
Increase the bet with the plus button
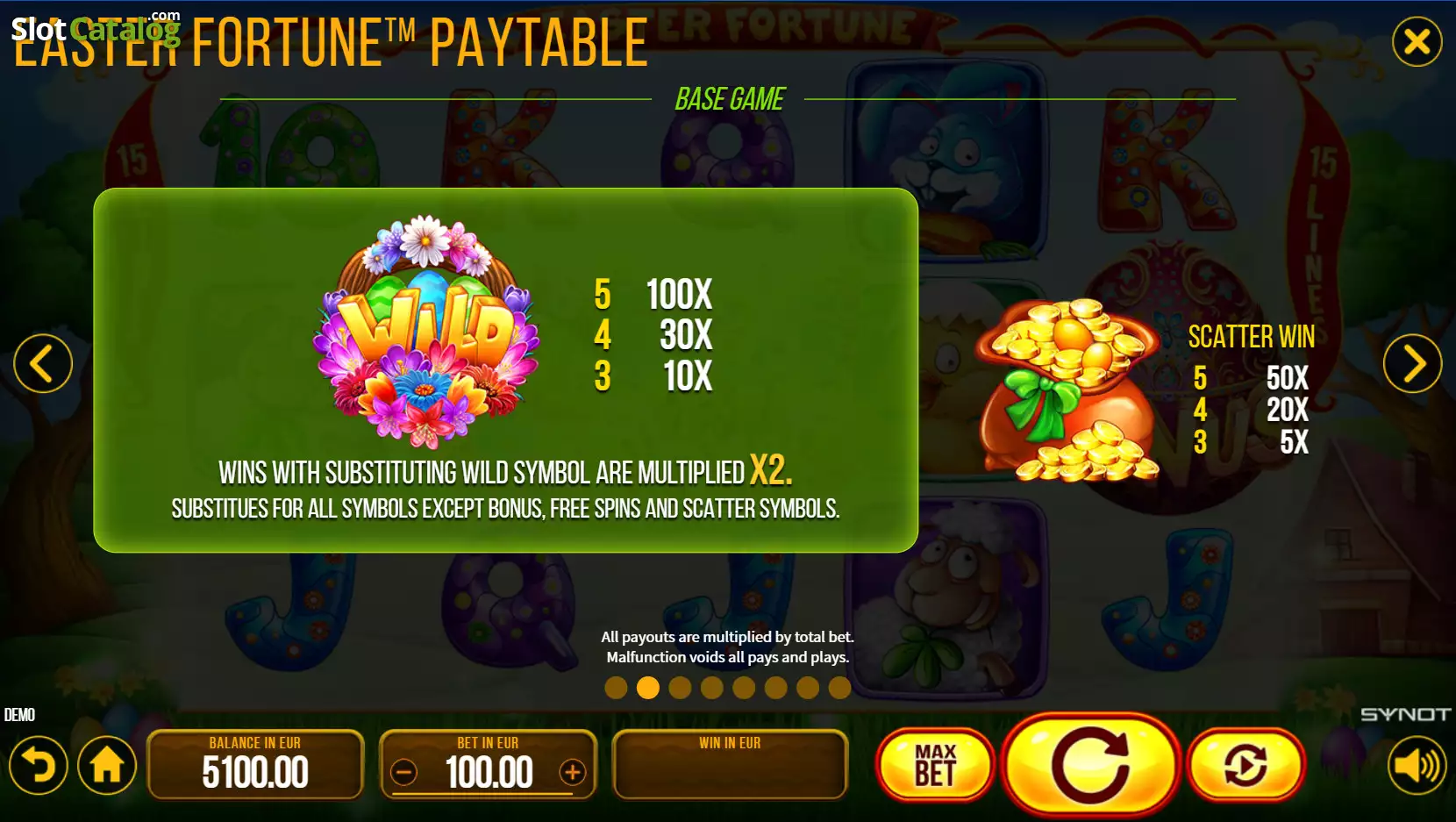point(572,772)
